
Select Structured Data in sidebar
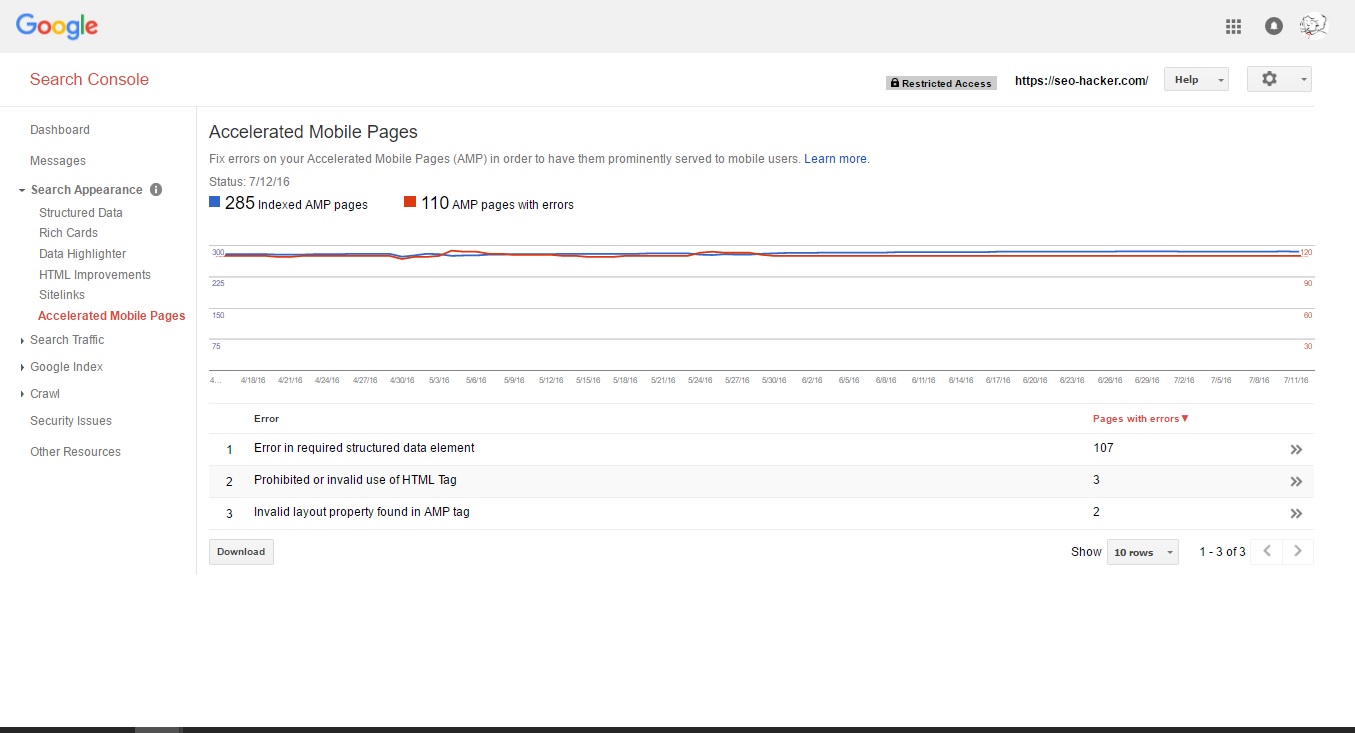click(x=81, y=213)
